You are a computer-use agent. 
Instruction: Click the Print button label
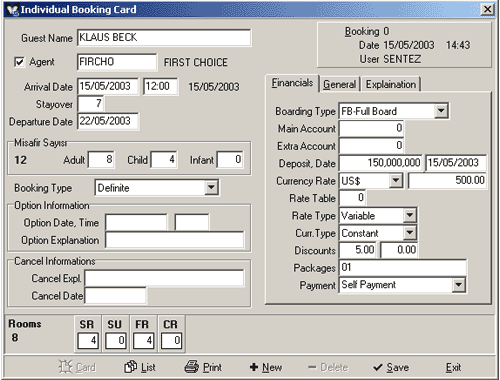coord(212,367)
